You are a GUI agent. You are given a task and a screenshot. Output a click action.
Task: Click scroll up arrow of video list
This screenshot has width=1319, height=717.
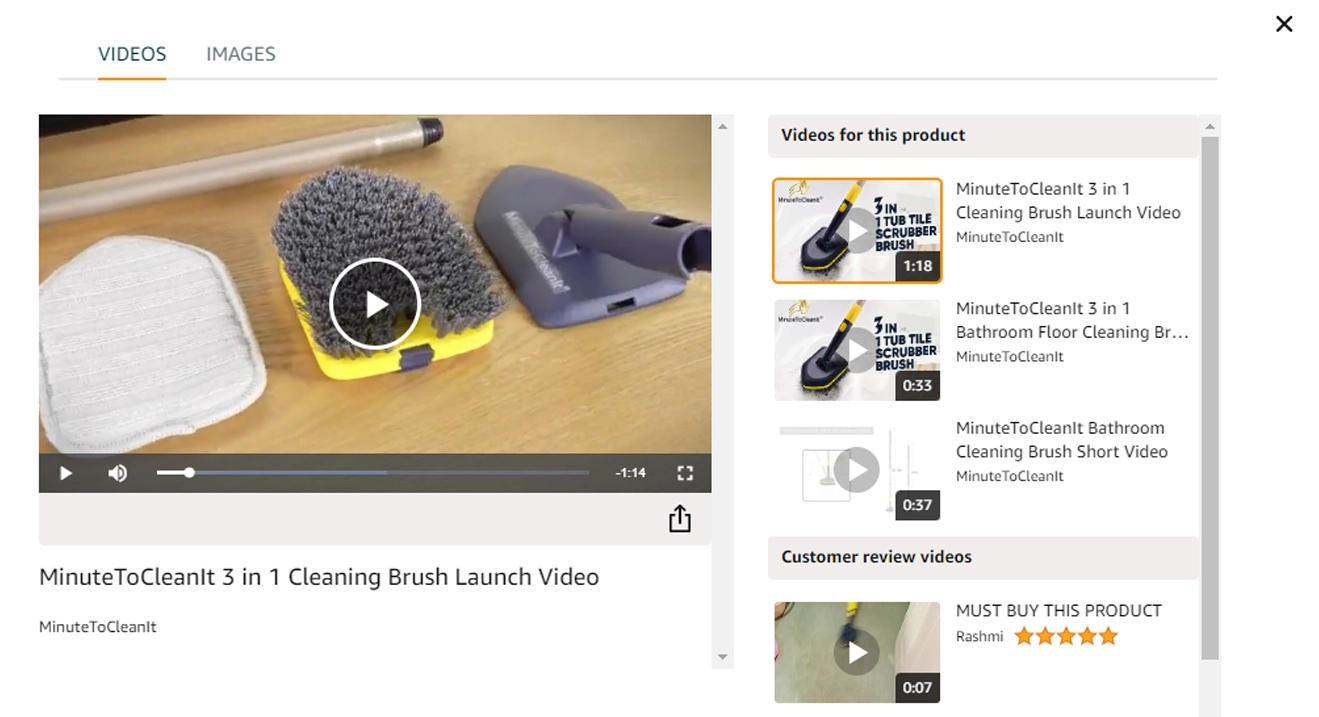click(x=1210, y=127)
